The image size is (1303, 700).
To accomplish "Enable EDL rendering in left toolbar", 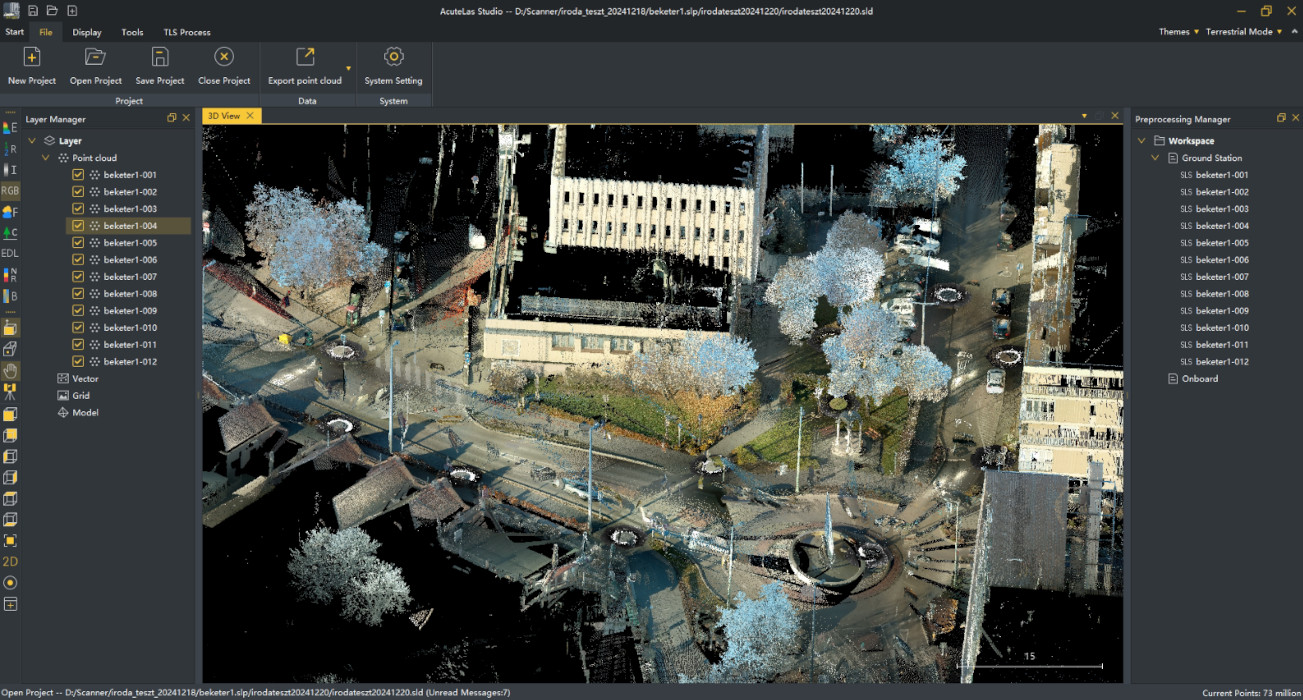I will coord(10,253).
